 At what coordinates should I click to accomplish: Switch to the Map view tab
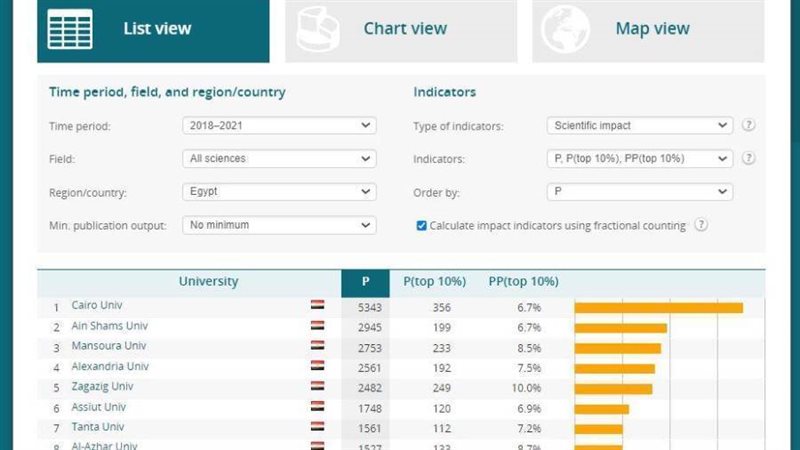(651, 30)
